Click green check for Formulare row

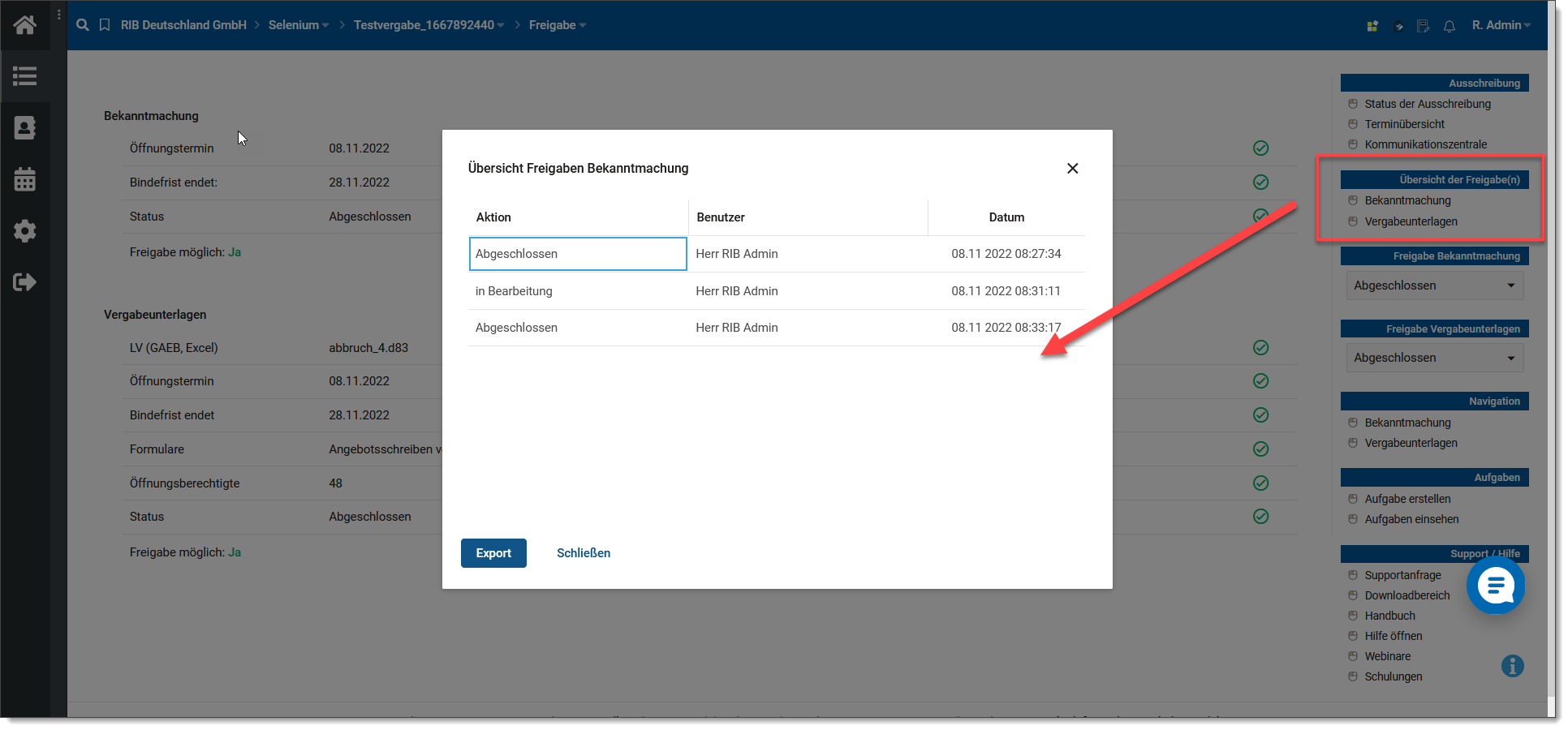1260,449
